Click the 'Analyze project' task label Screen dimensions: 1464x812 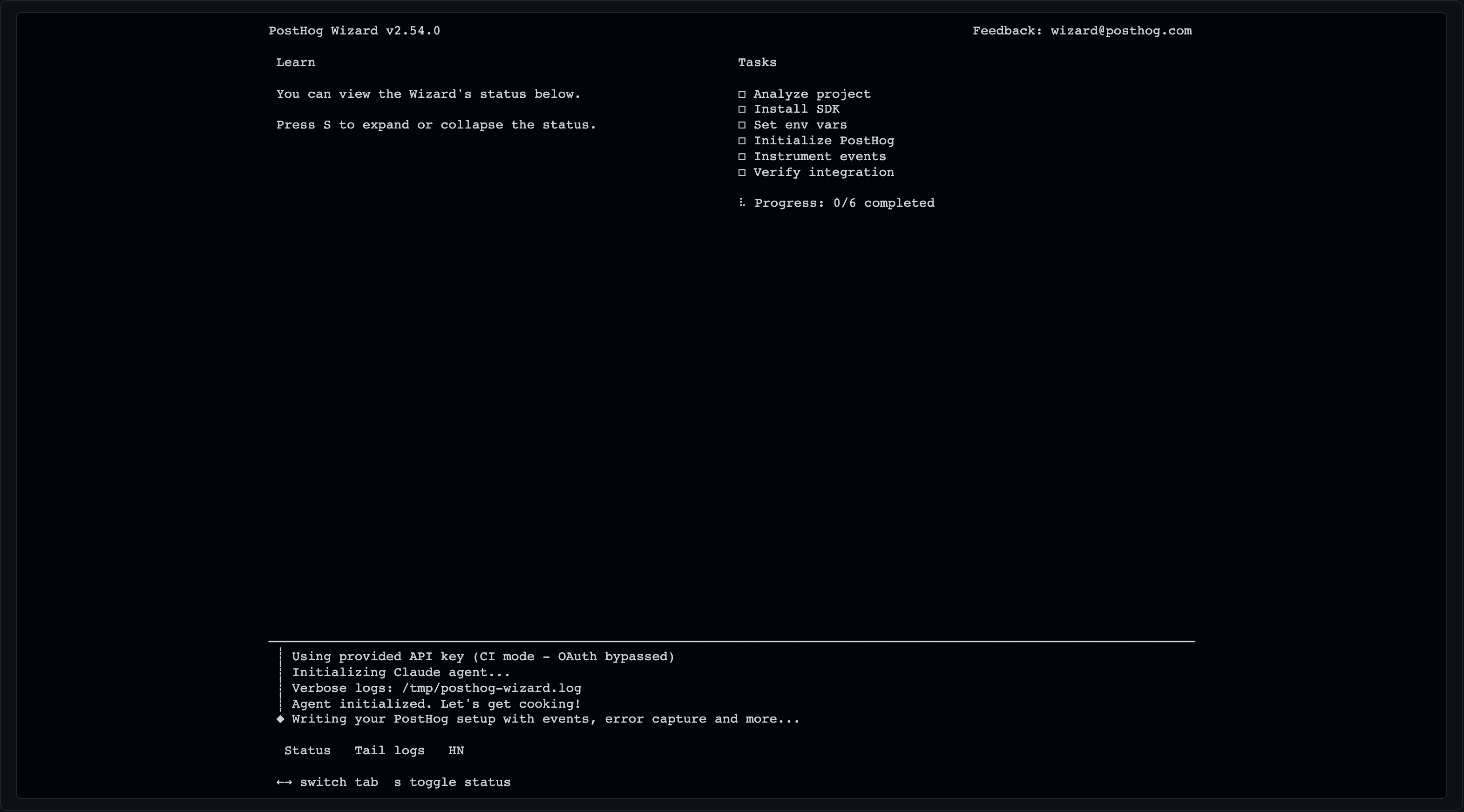(x=812, y=95)
